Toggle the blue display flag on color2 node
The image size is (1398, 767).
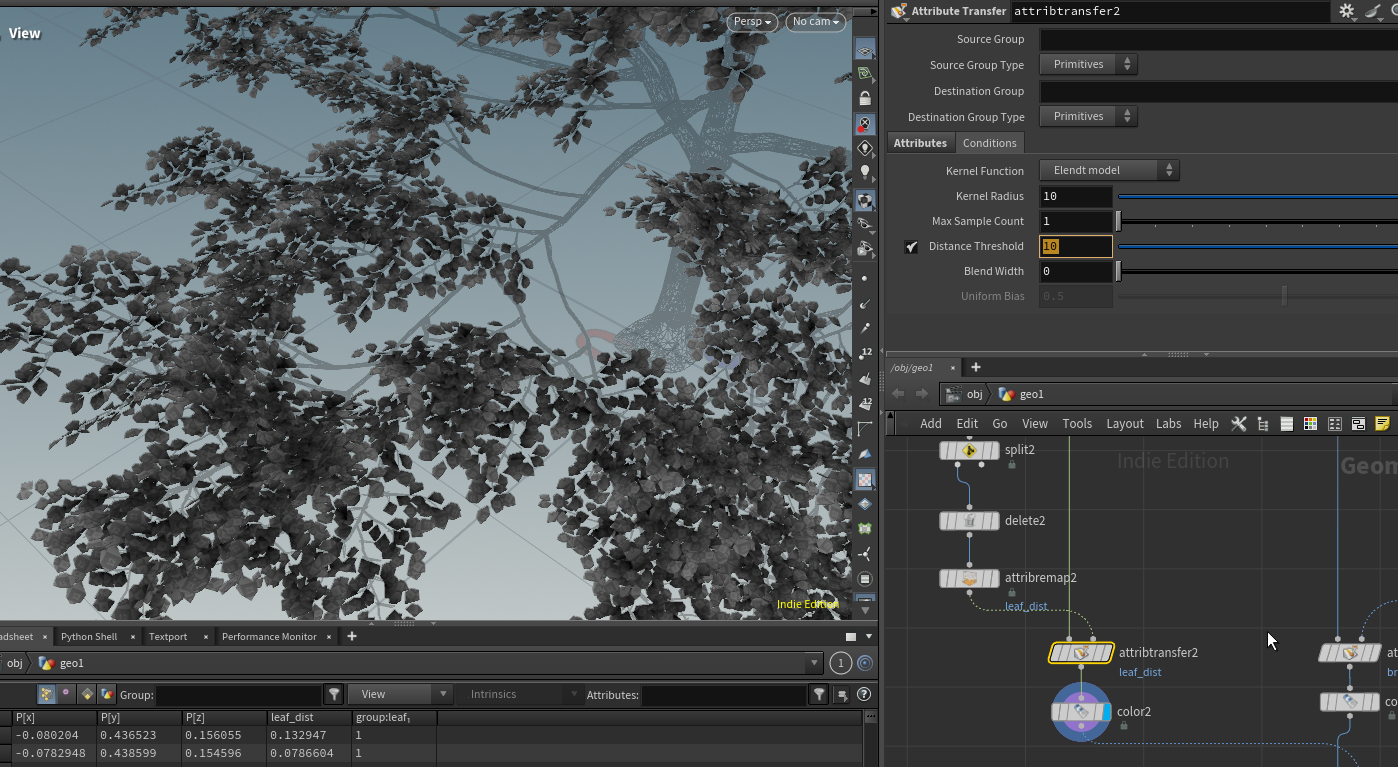tap(1105, 712)
